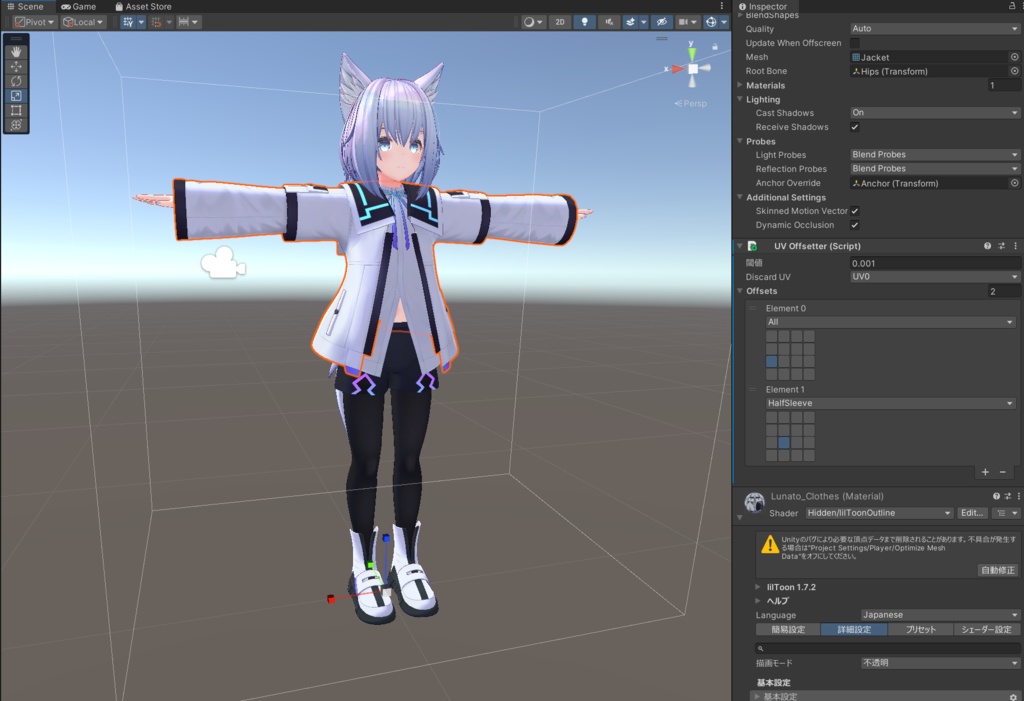The height and width of the screenshot is (701, 1024).
Task: Toggle scene lighting with the bulb icon
Action: click(584, 22)
